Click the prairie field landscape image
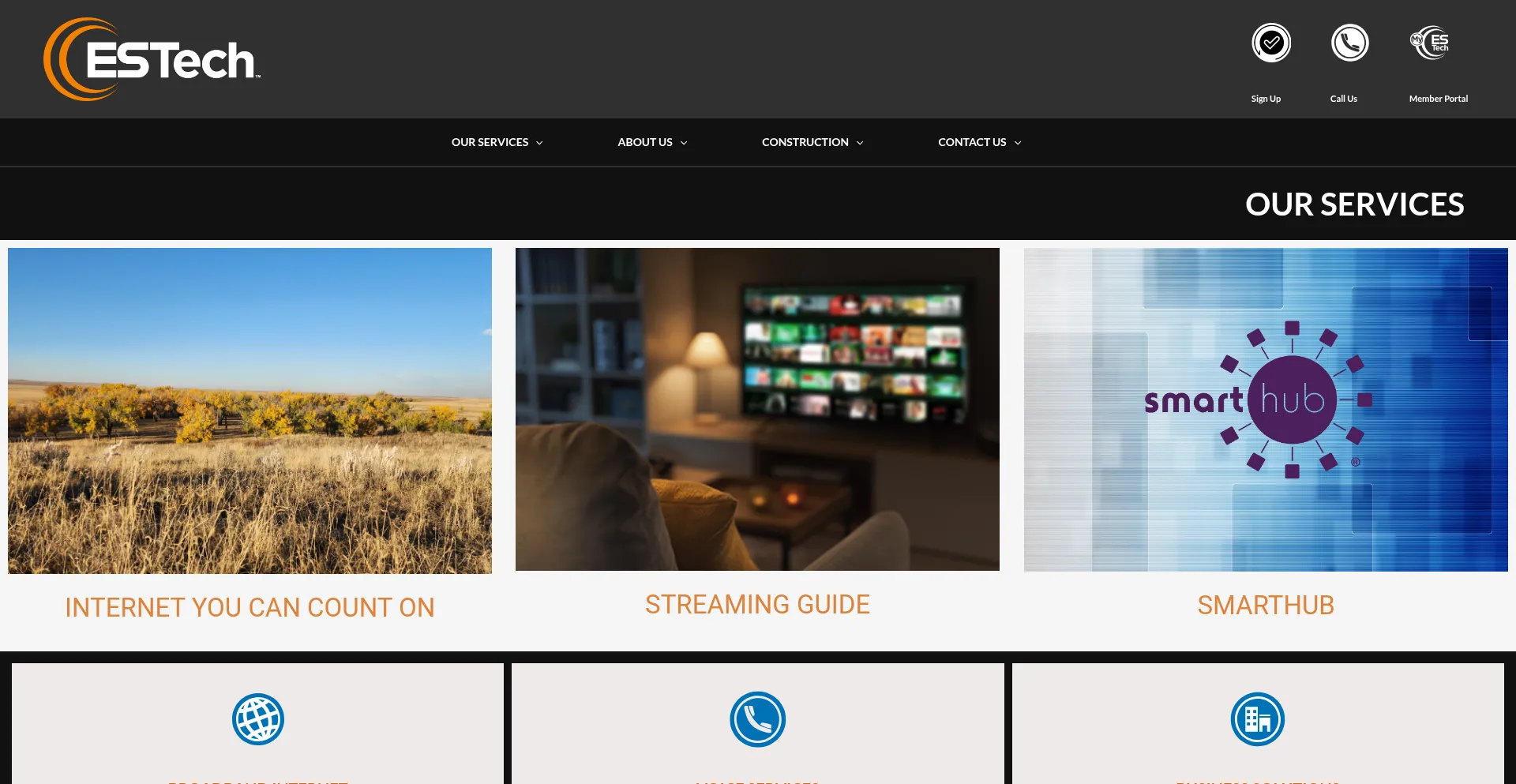This screenshot has width=1516, height=784. point(250,411)
